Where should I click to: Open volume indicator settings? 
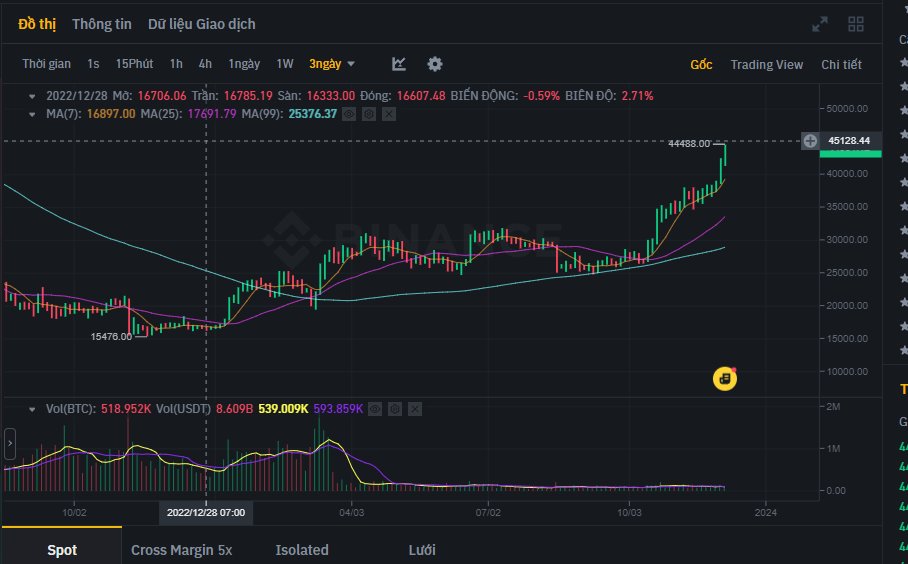(x=395, y=409)
